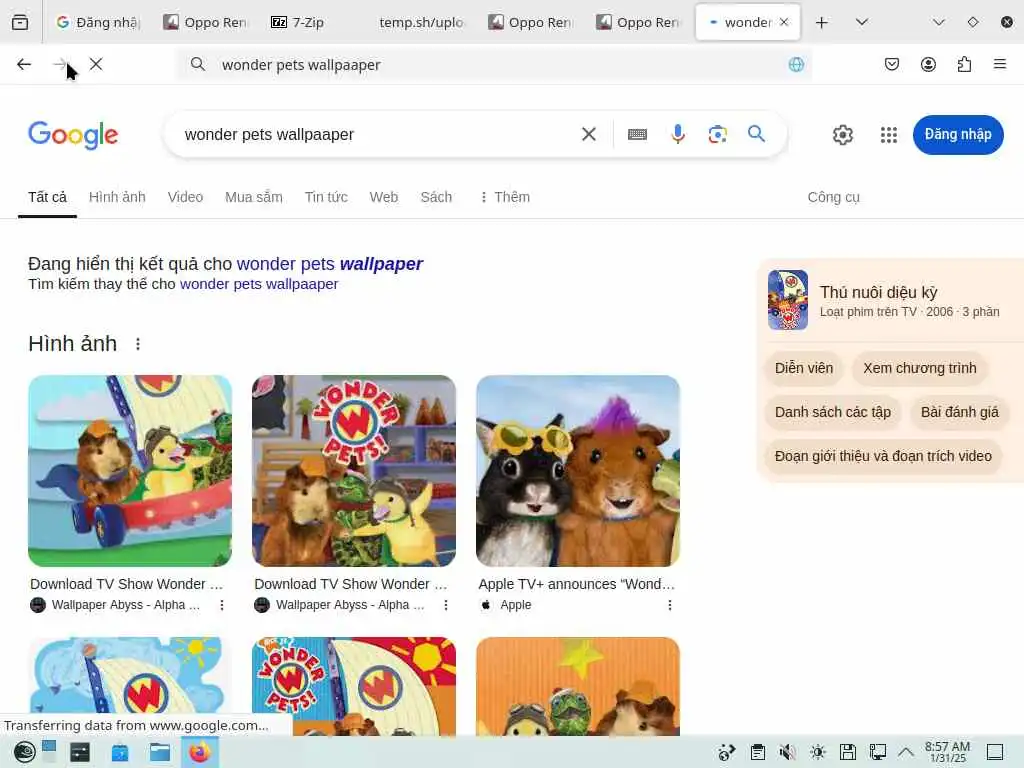Click the browser address bar
Image resolution: width=1024 pixels, height=768 pixels.
496,64
